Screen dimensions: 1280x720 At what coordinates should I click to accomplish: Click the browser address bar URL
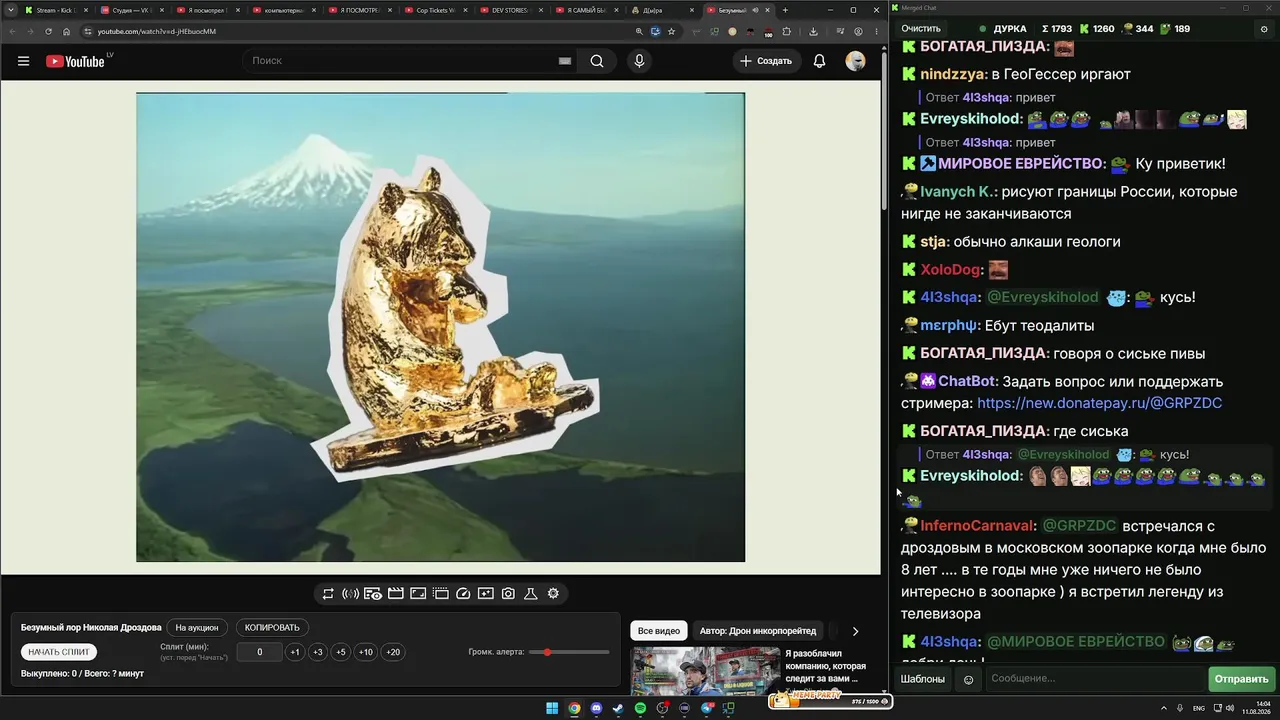pos(156,31)
